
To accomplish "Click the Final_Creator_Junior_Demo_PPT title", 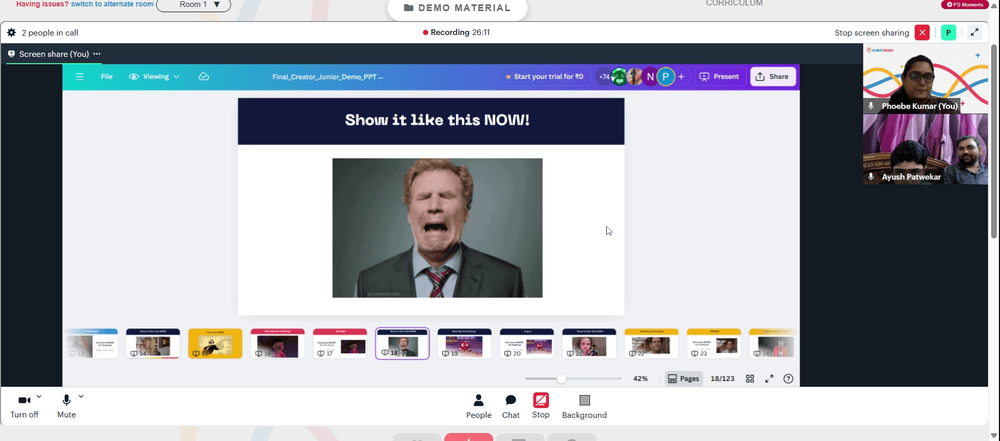I will [x=328, y=77].
